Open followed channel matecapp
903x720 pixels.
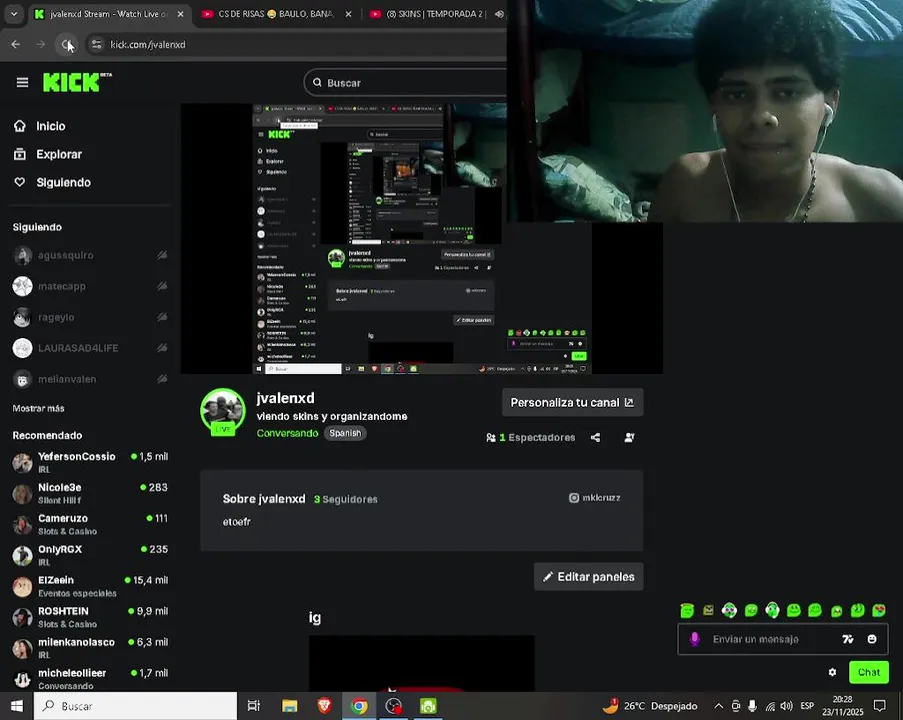(90, 286)
